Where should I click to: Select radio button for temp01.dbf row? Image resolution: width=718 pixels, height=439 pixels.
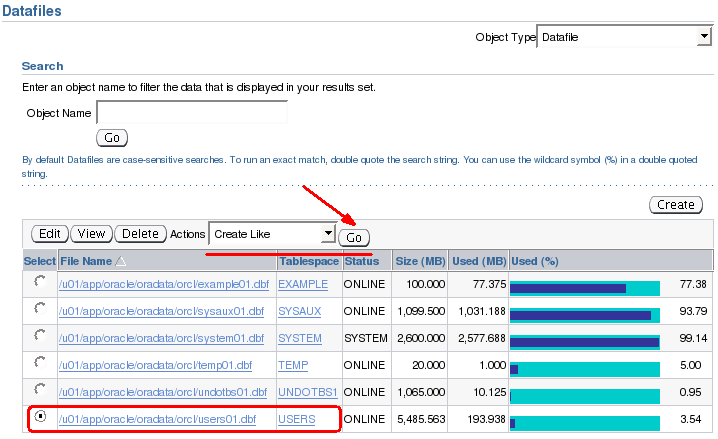click(40, 362)
